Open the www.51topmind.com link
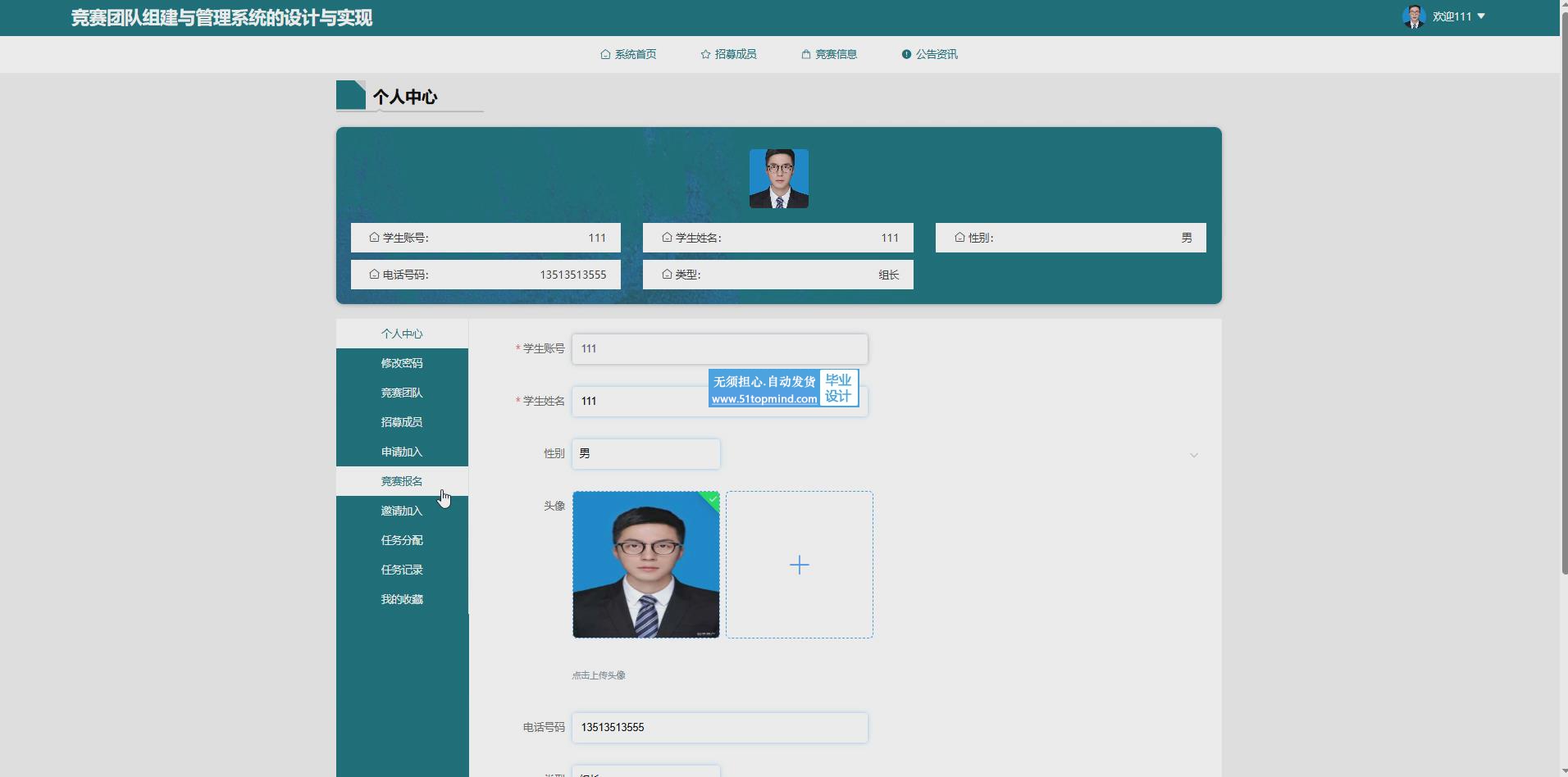1568x777 pixels. [763, 399]
